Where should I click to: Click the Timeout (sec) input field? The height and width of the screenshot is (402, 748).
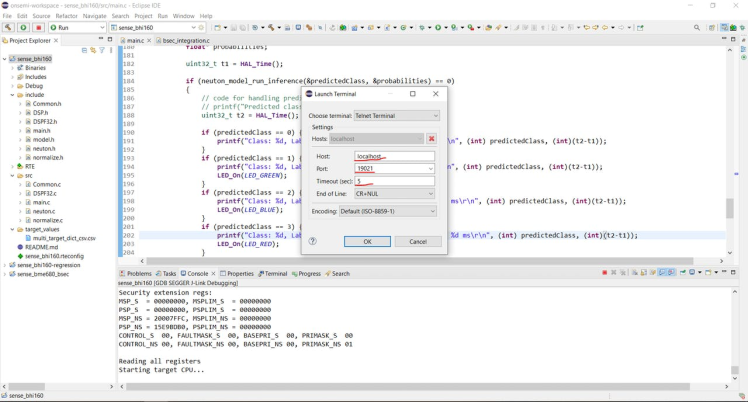pyautogui.click(x=394, y=181)
